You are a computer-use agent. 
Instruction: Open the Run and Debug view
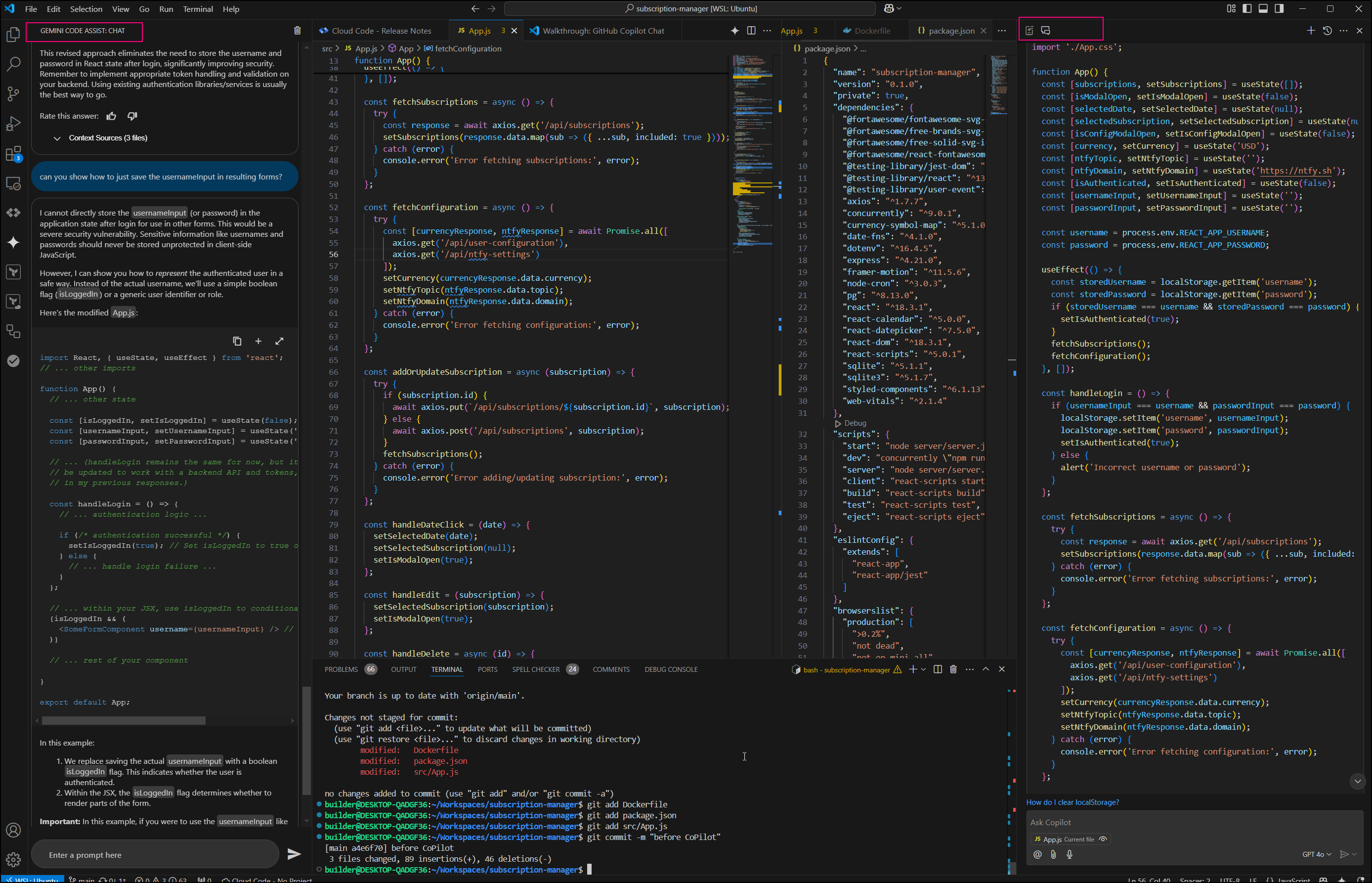pos(13,123)
